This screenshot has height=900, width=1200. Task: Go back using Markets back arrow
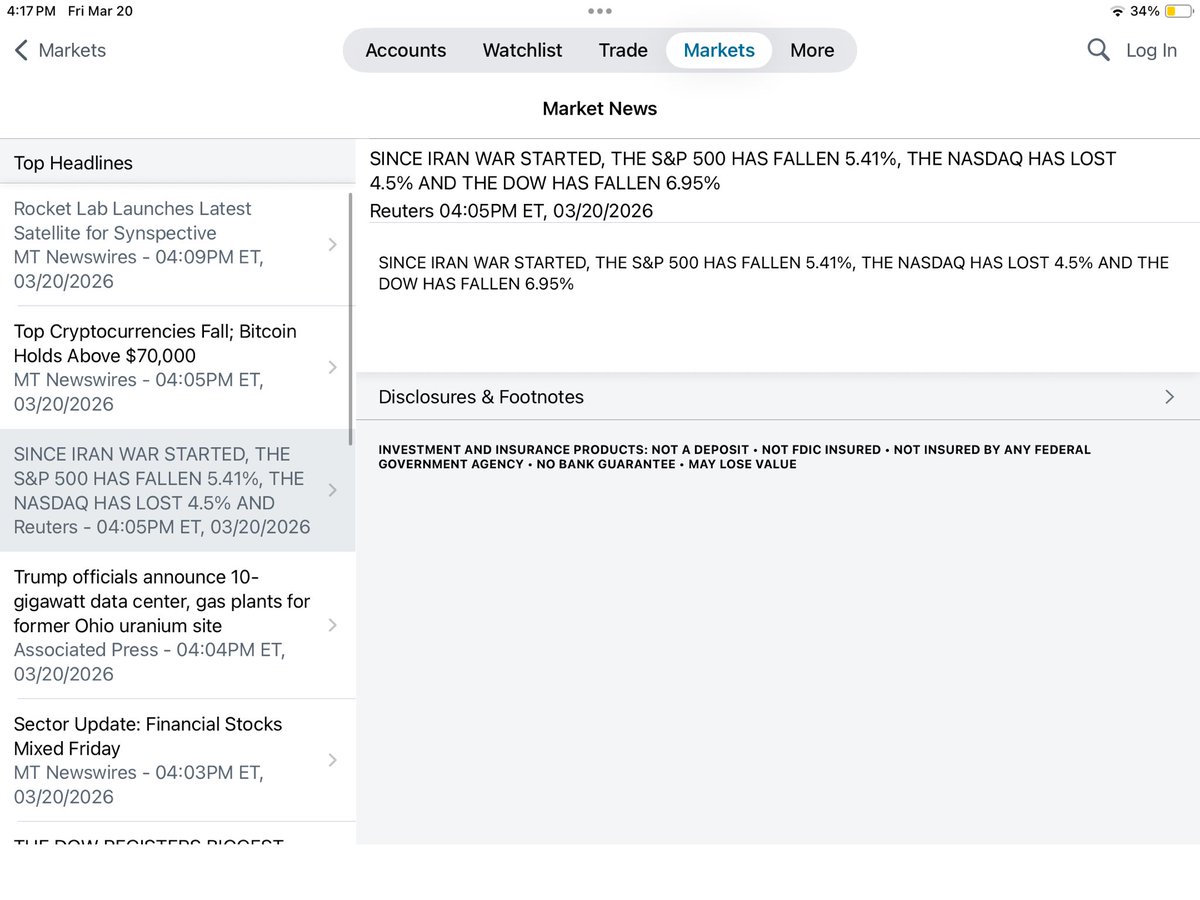(21, 50)
